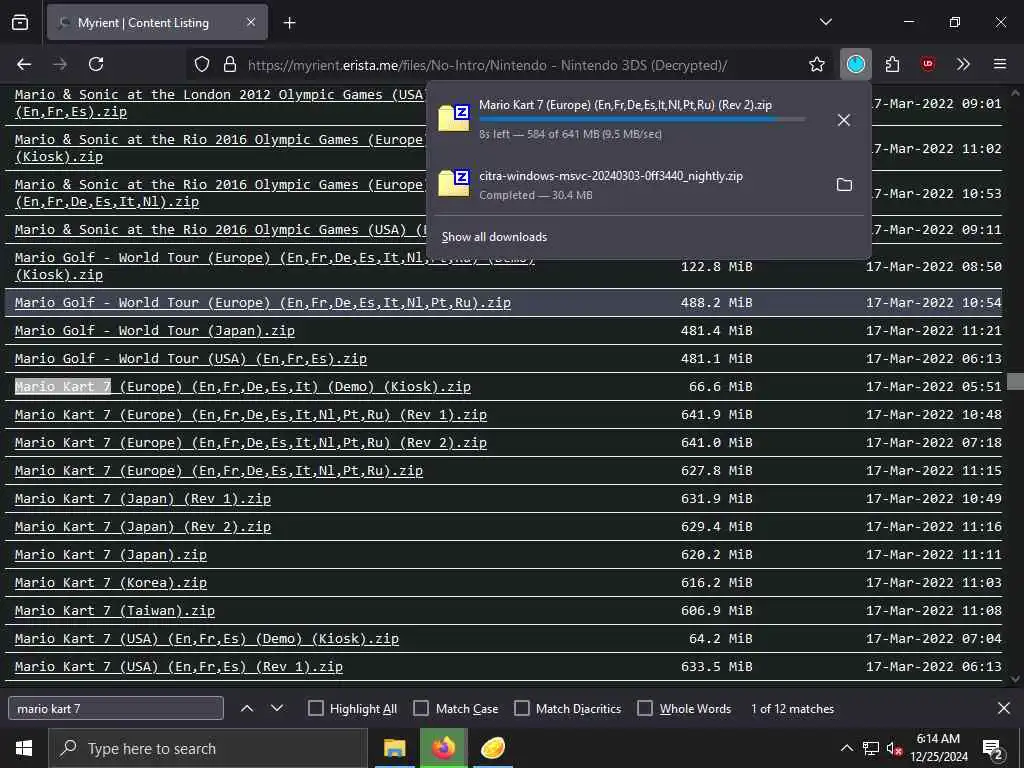Click the Mario Kart 7 download progress bar
This screenshot has height=768, width=1024.
pos(642,119)
